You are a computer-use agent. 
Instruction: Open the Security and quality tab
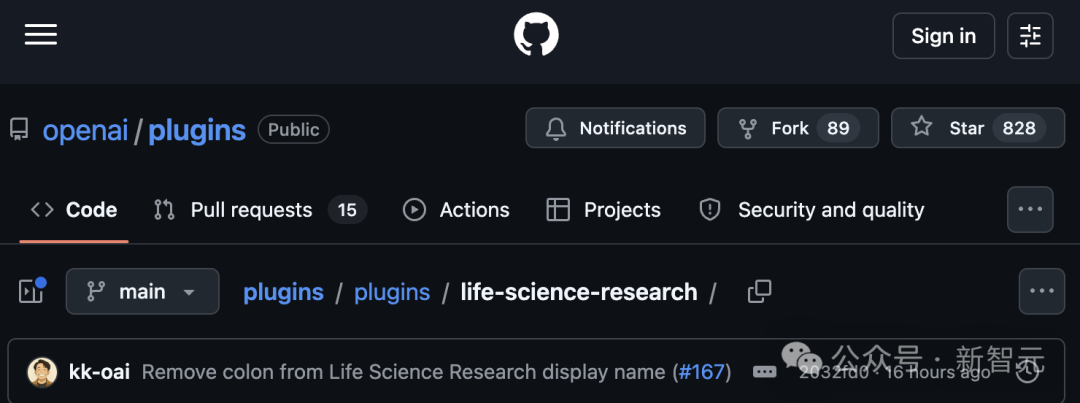point(811,210)
